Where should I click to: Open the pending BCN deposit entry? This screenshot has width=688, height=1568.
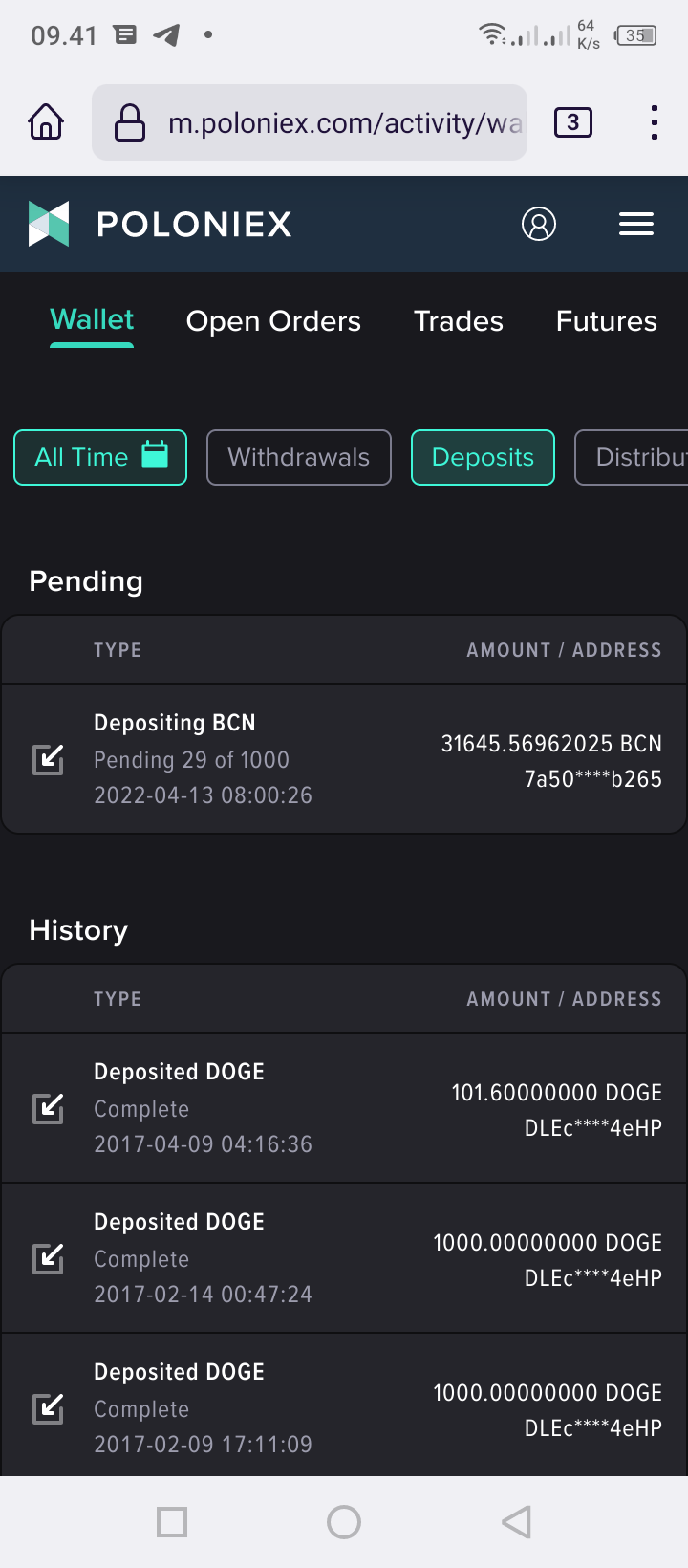coord(344,759)
